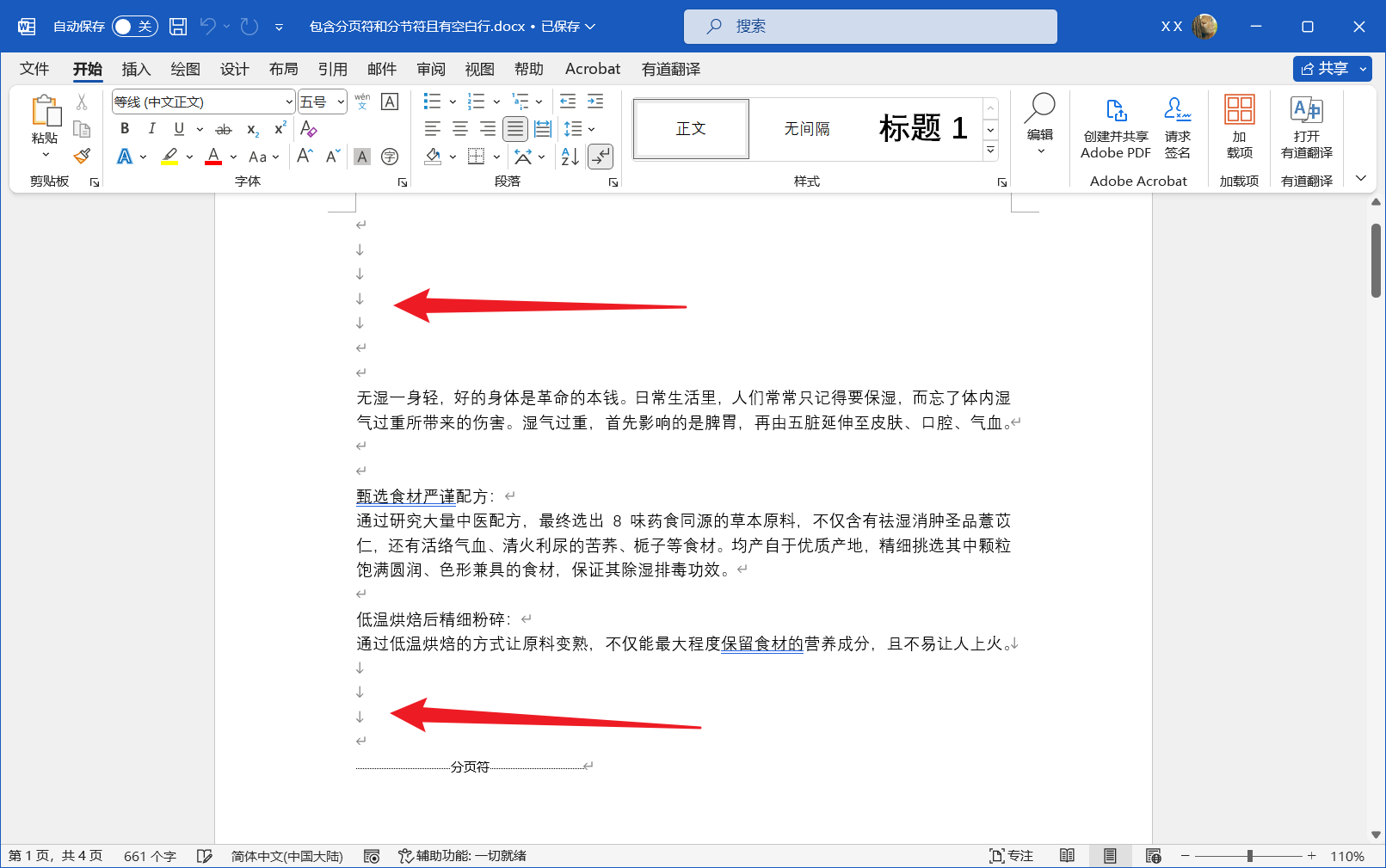This screenshot has height=868, width=1386.
Task: Increase font size with larger A
Action: pyautogui.click(x=305, y=157)
